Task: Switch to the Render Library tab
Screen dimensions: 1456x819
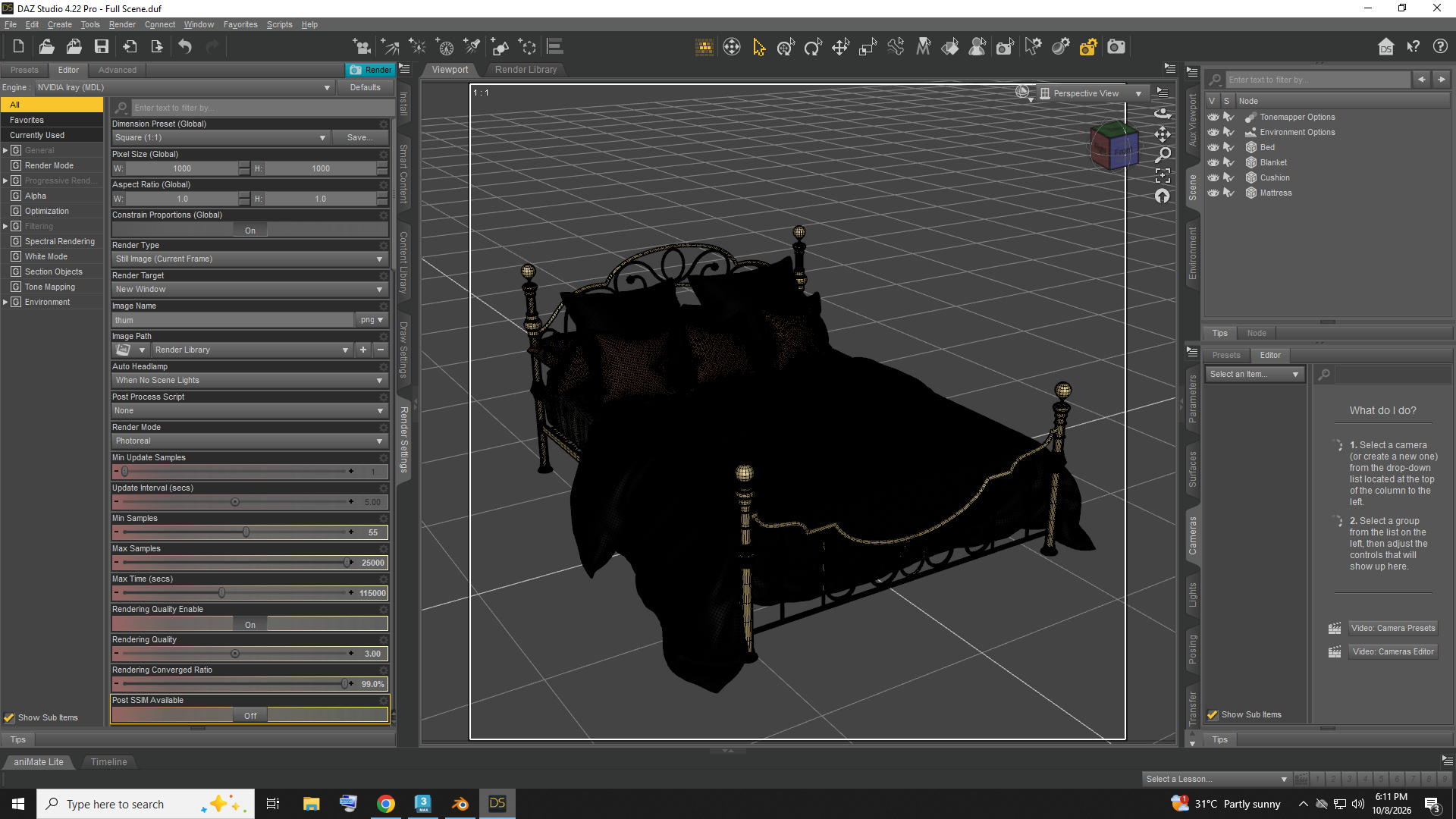Action: tap(526, 69)
